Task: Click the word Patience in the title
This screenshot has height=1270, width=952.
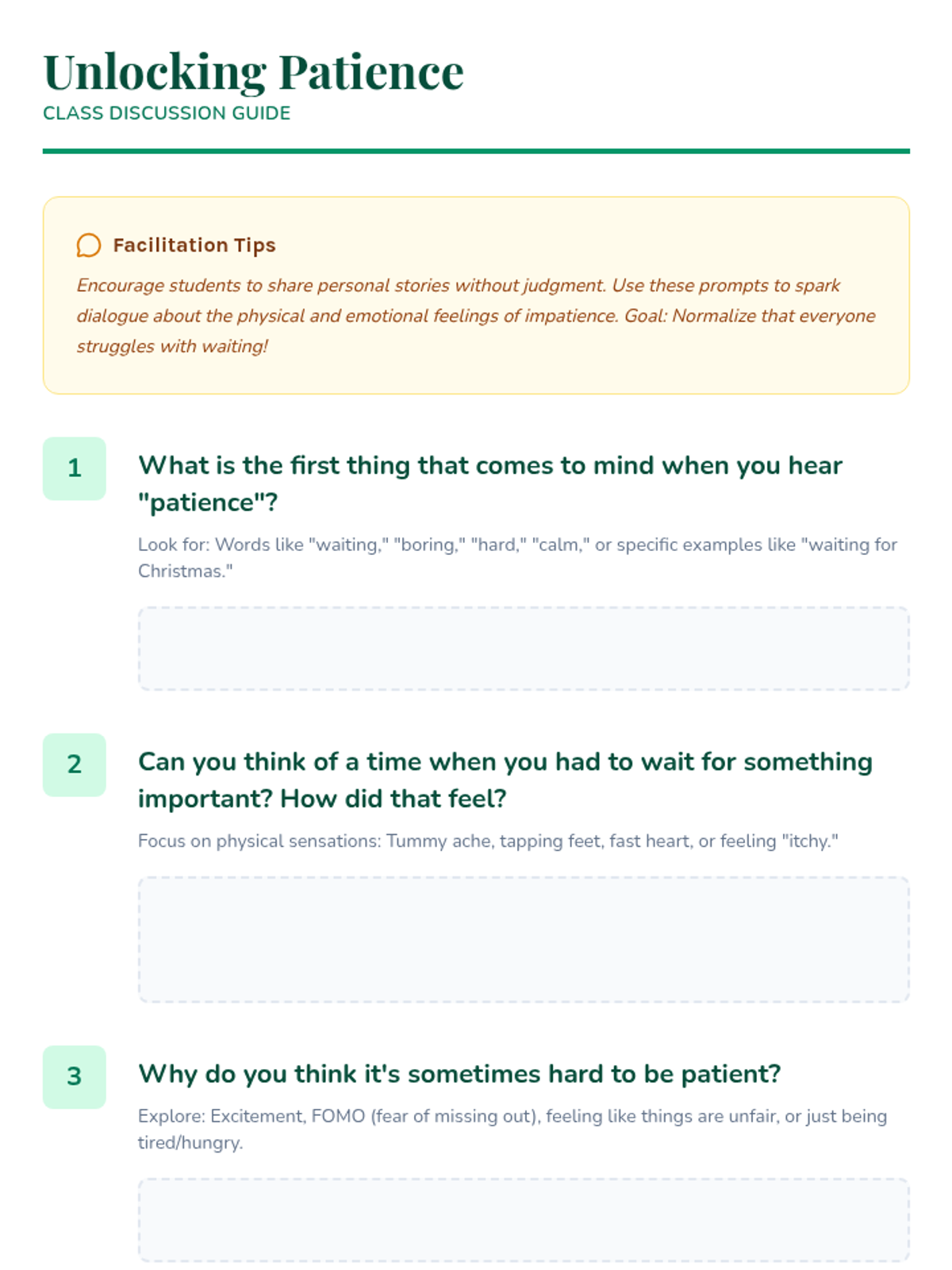Action: tap(371, 72)
